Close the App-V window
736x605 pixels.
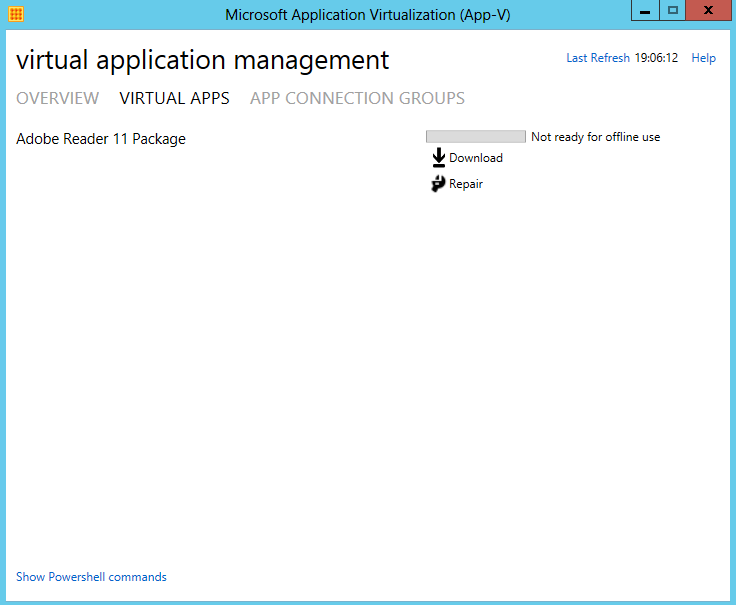coord(708,10)
